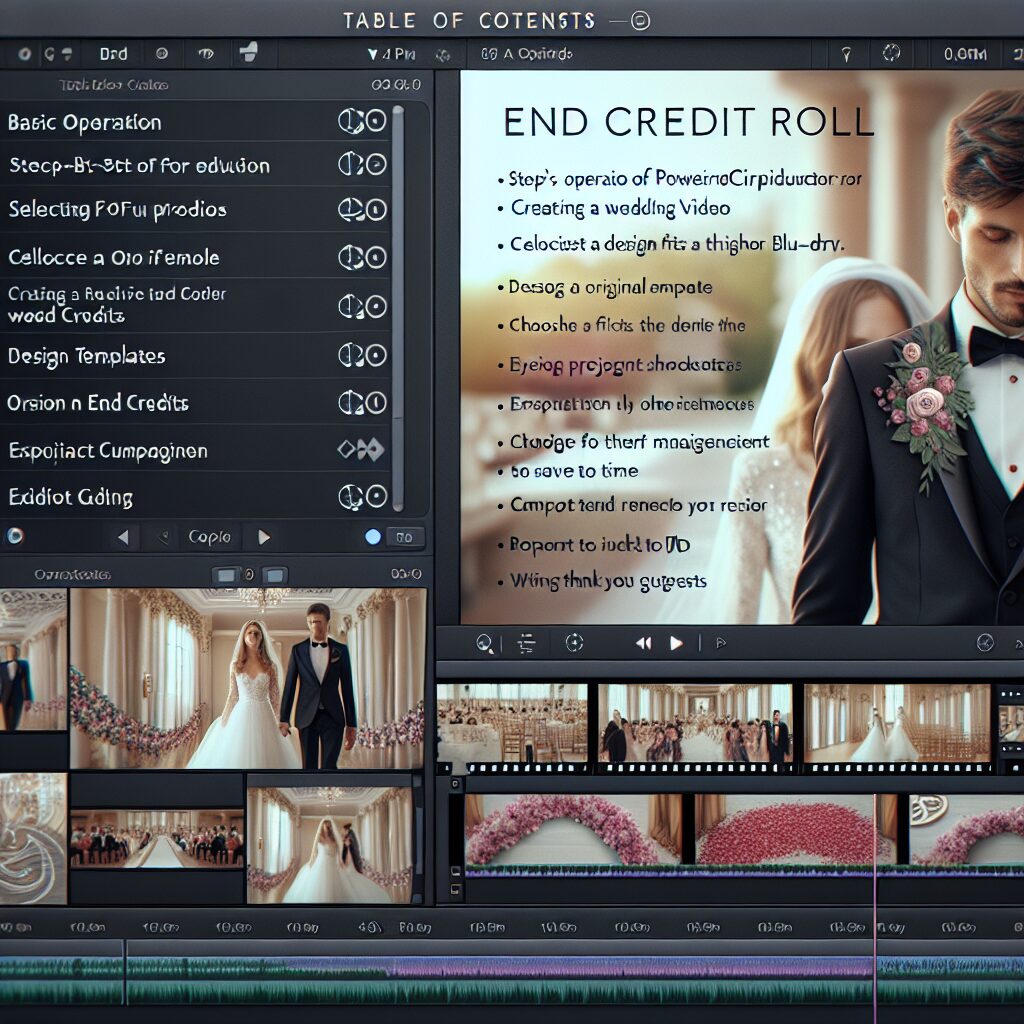
Task: Open the 'Design Templates' chapter
Action: (196, 356)
